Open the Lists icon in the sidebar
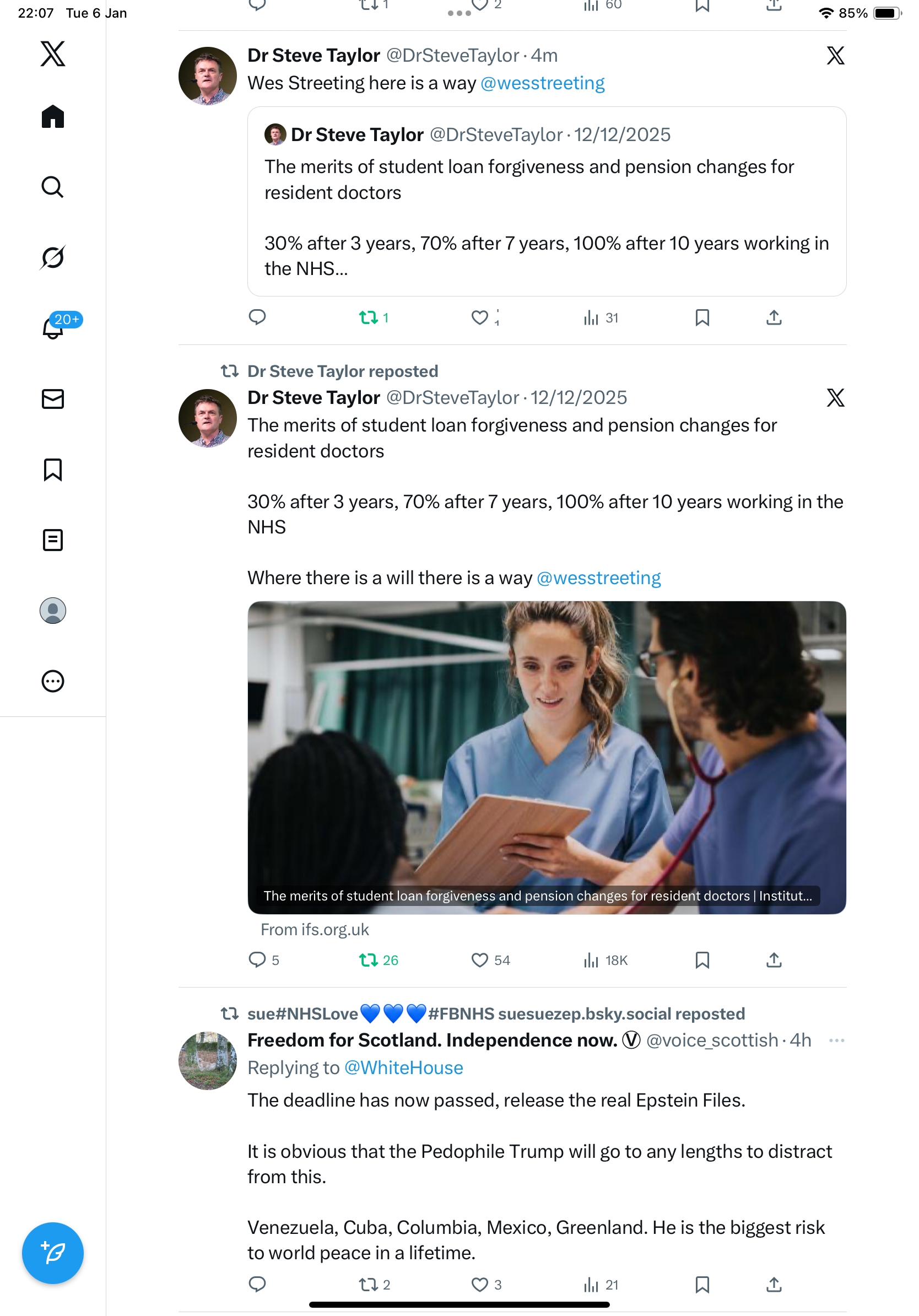Screen dimensions: 919x1316 click(x=52, y=540)
